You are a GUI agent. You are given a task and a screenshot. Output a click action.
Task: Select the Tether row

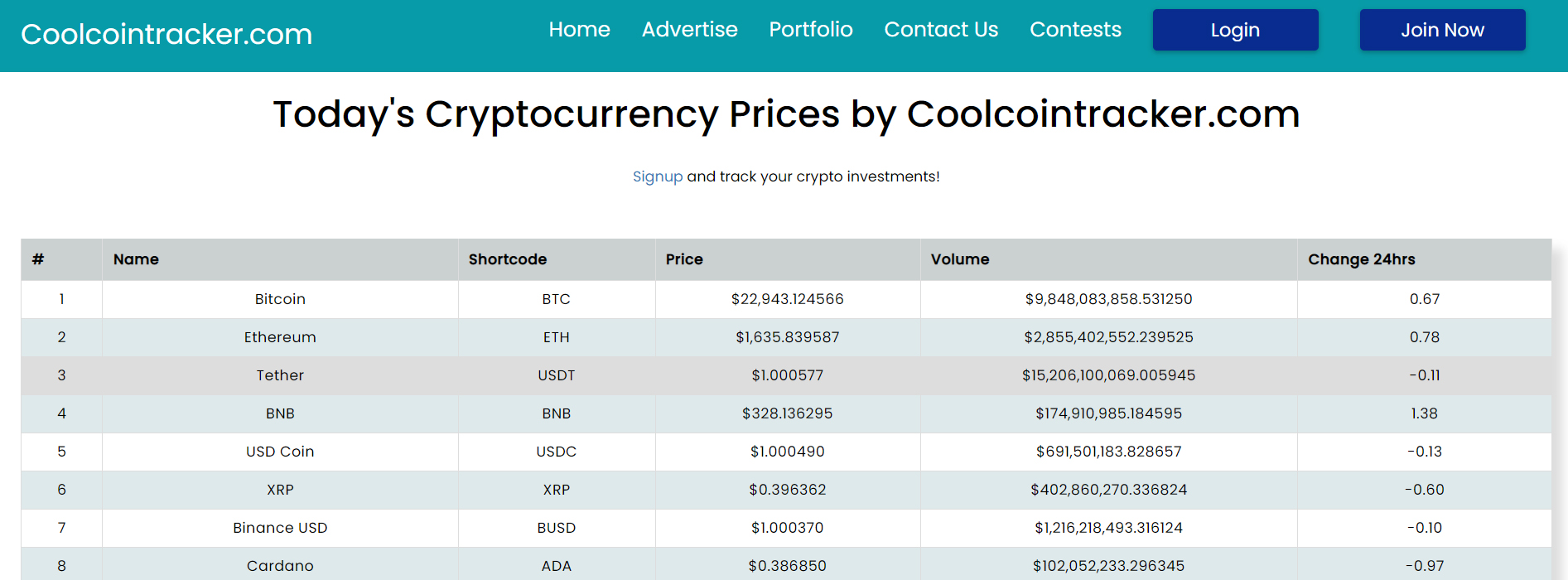pyautogui.click(x=280, y=375)
